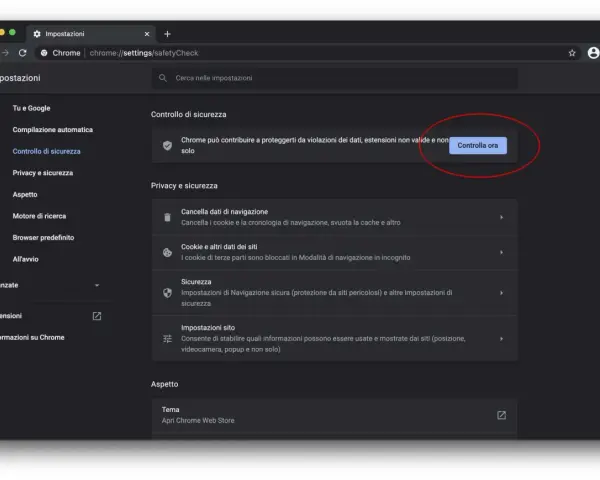This screenshot has height=480, width=600.
Task: Go to Privacy e sicurezza in the sidebar
Action: pyautogui.click(x=42, y=173)
